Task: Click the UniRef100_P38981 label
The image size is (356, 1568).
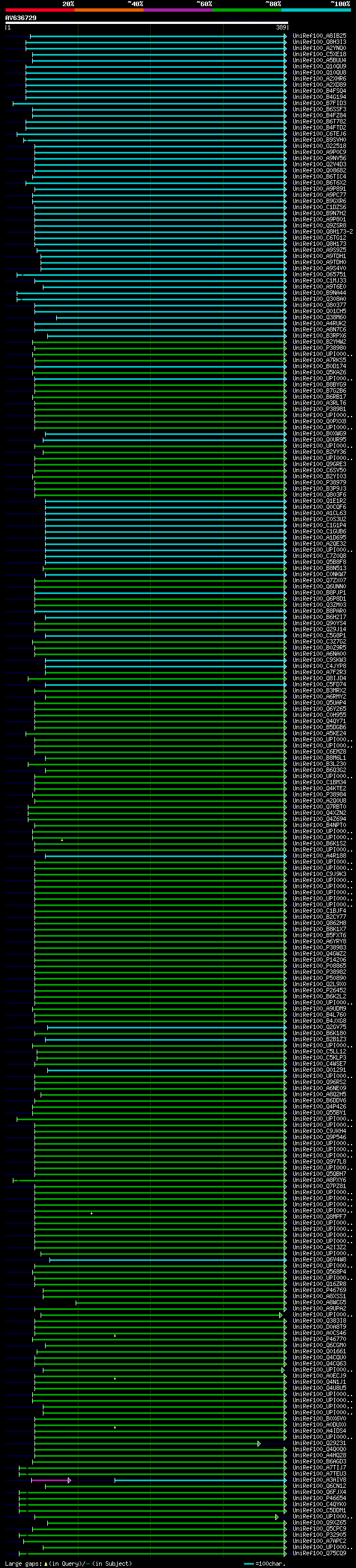Action: tap(319, 409)
